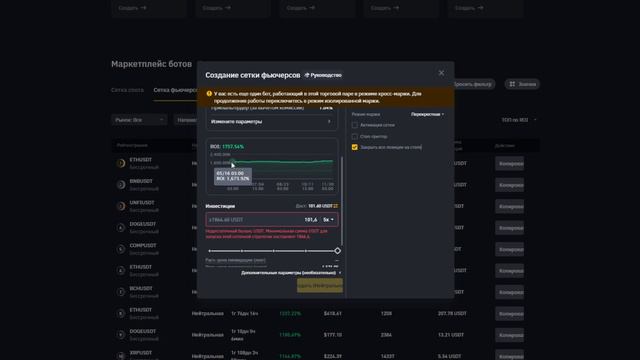Enable the Активация сетки checkbox
The width and height of the screenshot is (640, 360).
pos(355,125)
